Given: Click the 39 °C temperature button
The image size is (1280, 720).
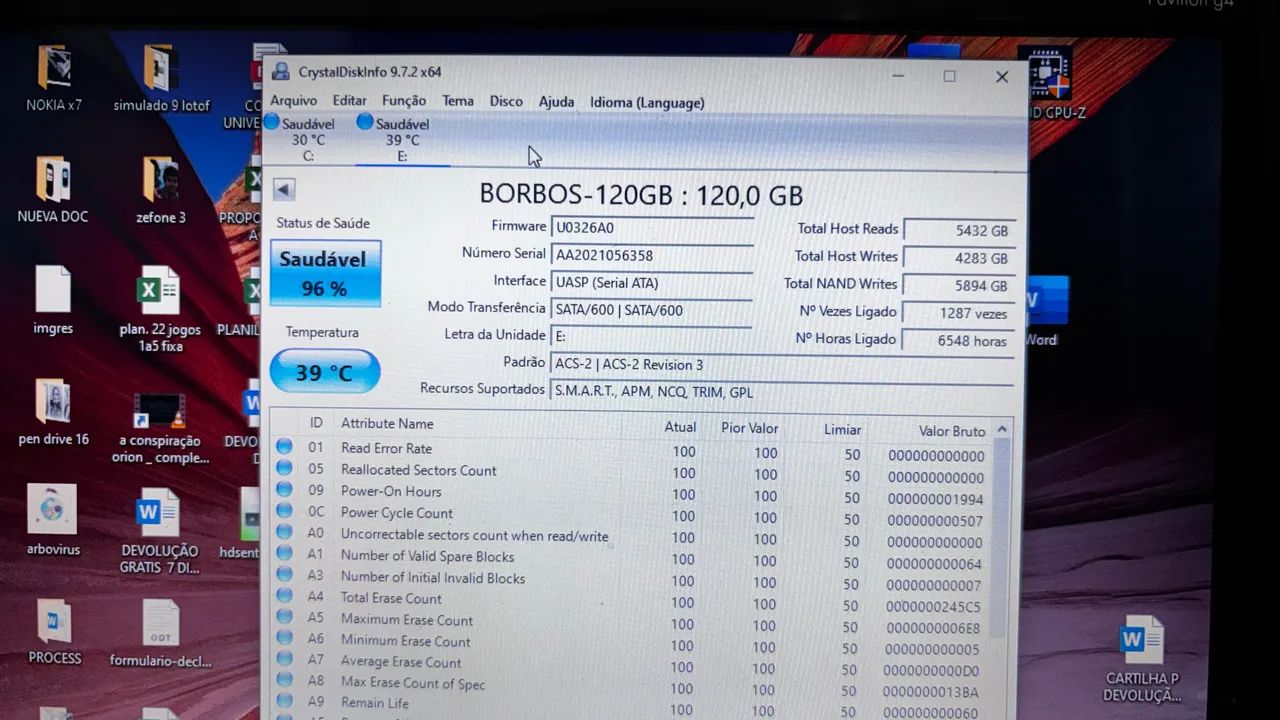Looking at the screenshot, I should tap(324, 372).
